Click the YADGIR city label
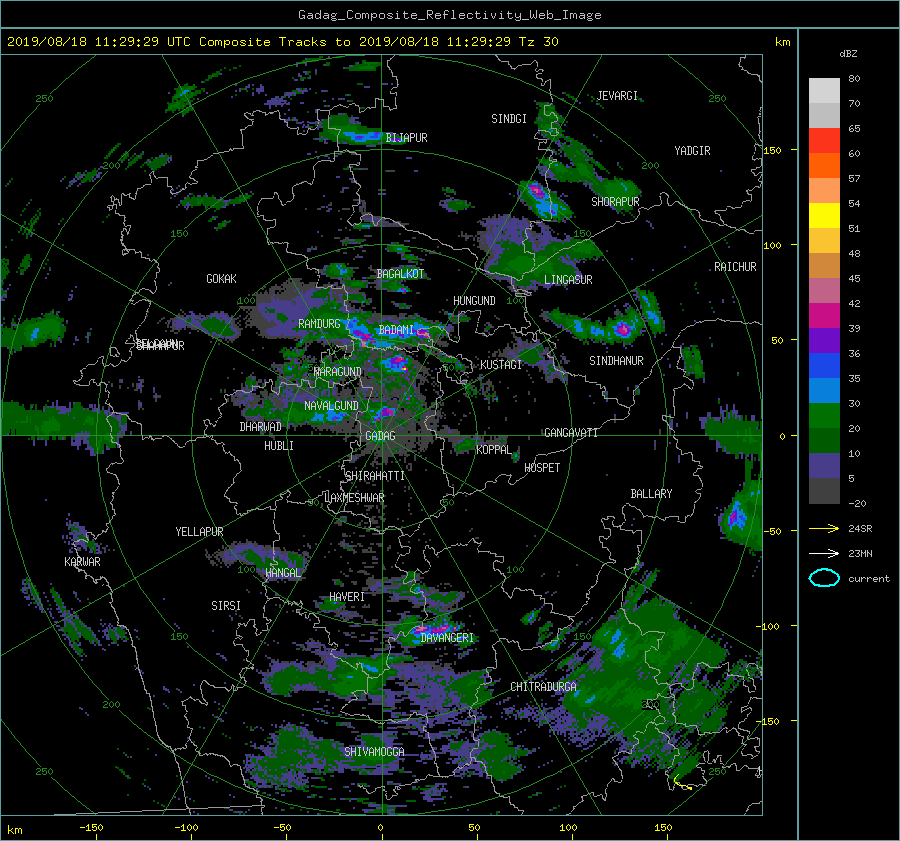 coord(692,151)
